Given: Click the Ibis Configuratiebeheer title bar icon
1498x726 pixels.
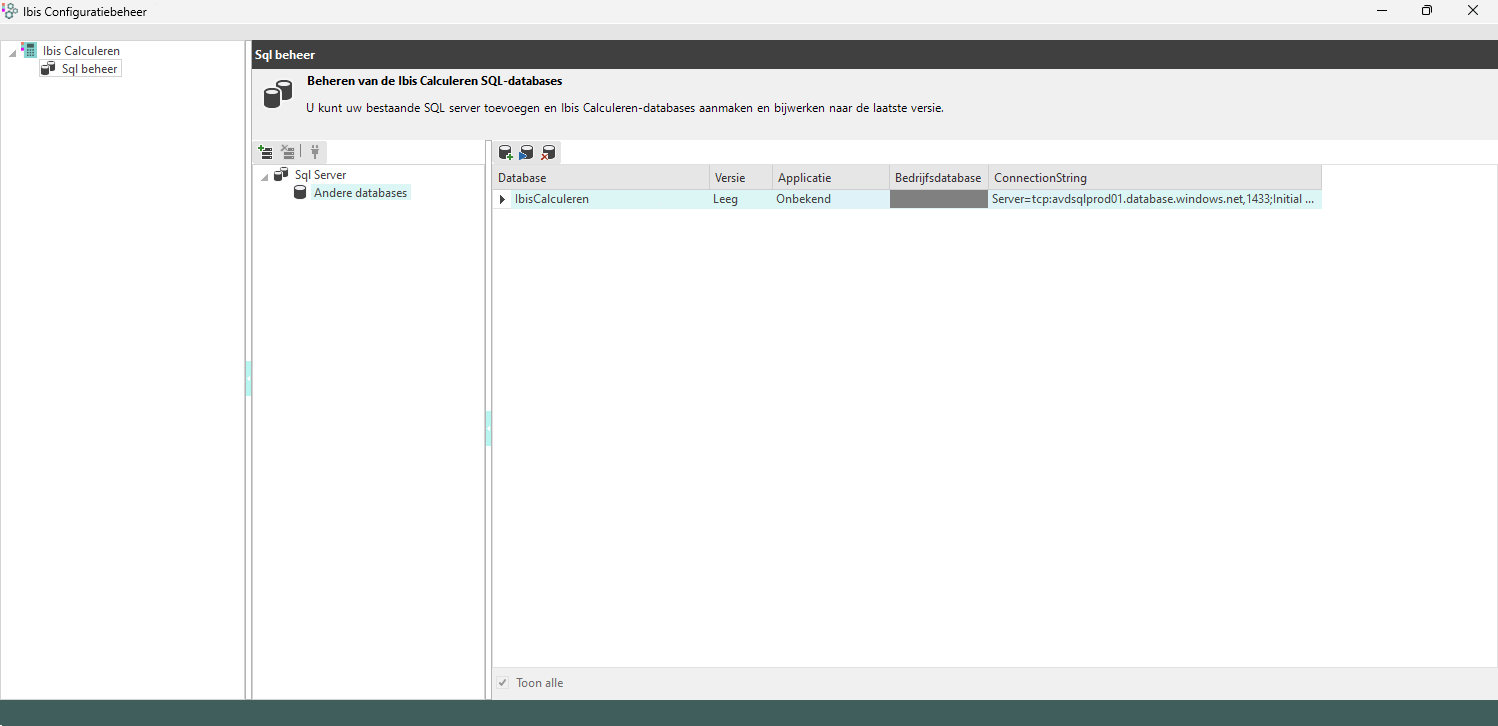Looking at the screenshot, I should (x=10, y=11).
